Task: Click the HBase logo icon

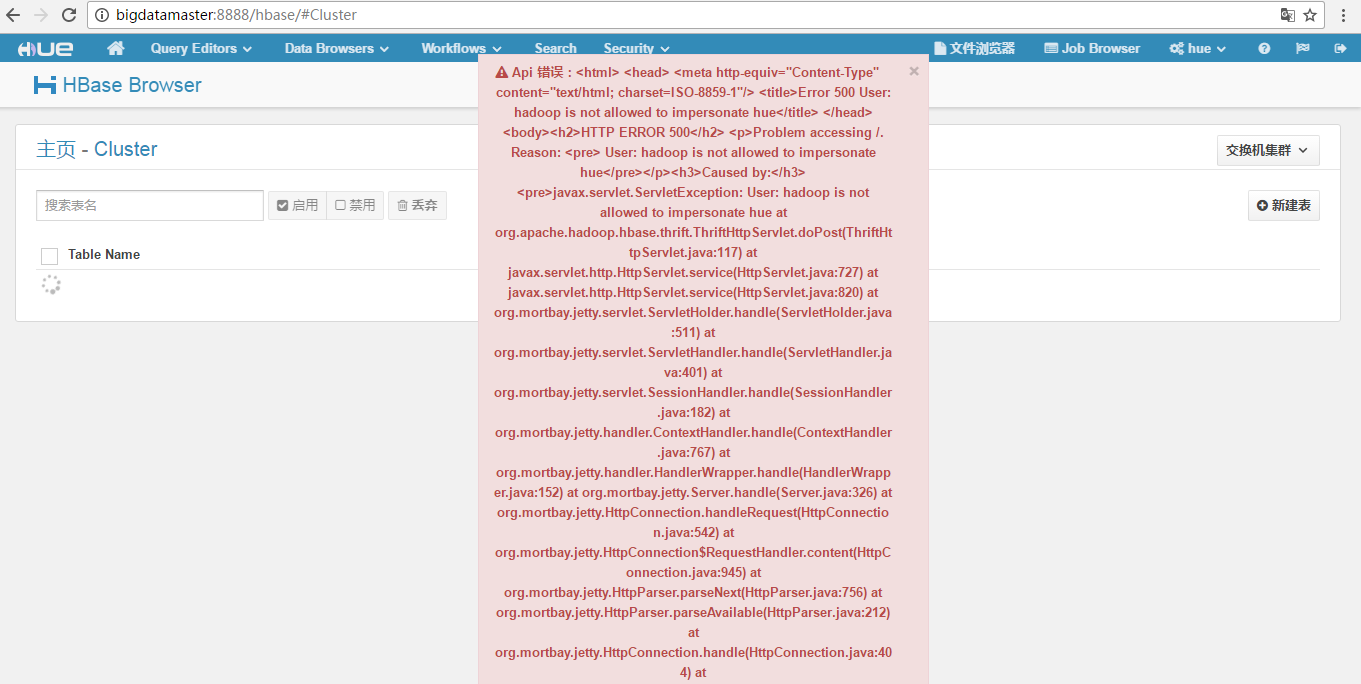Action: click(x=45, y=85)
